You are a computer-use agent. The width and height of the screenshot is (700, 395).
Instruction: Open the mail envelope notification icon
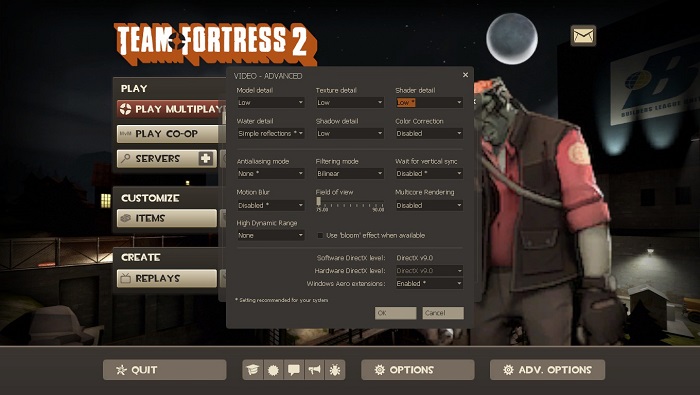point(583,36)
